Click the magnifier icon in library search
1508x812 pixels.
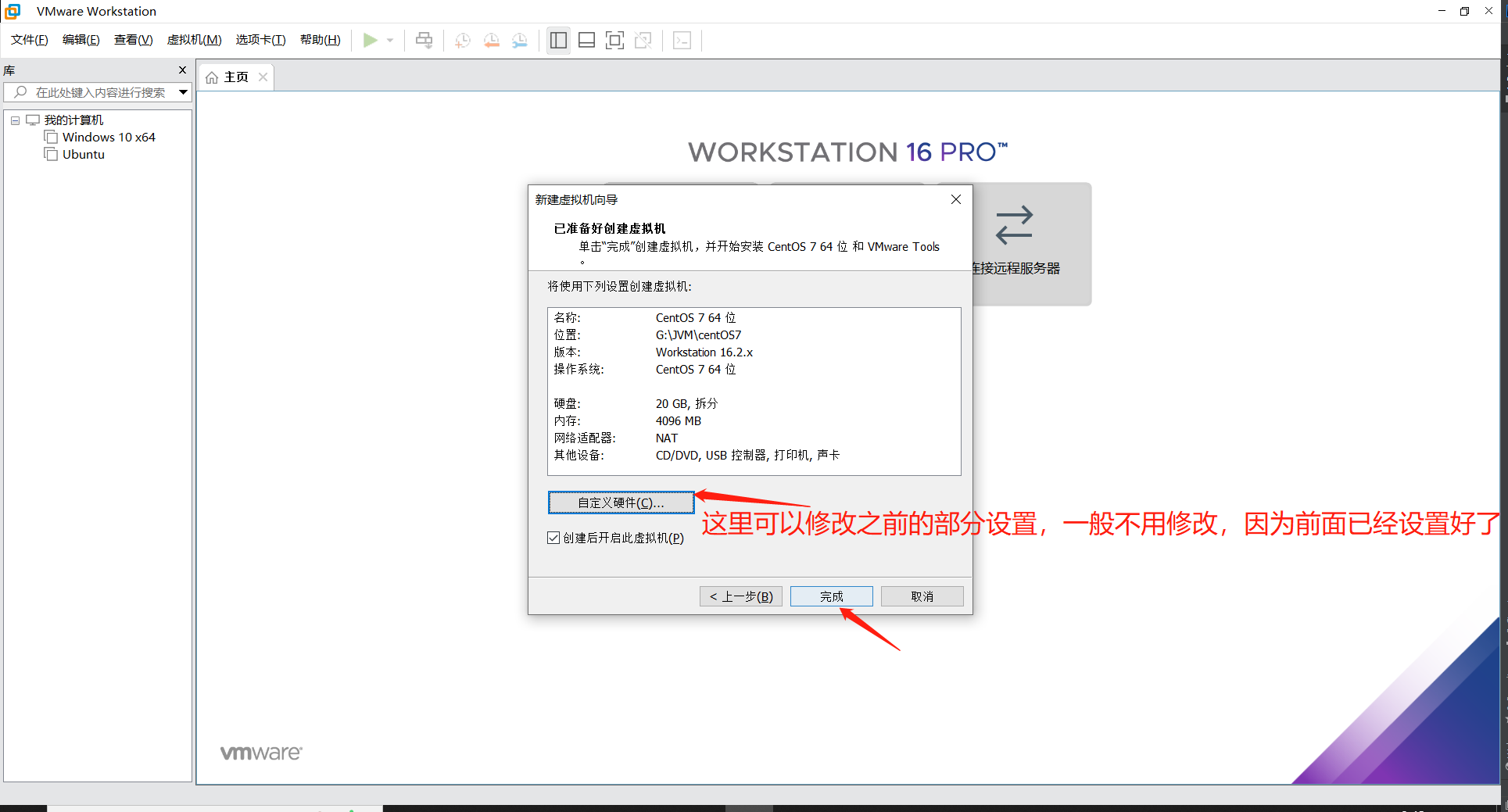click(20, 92)
